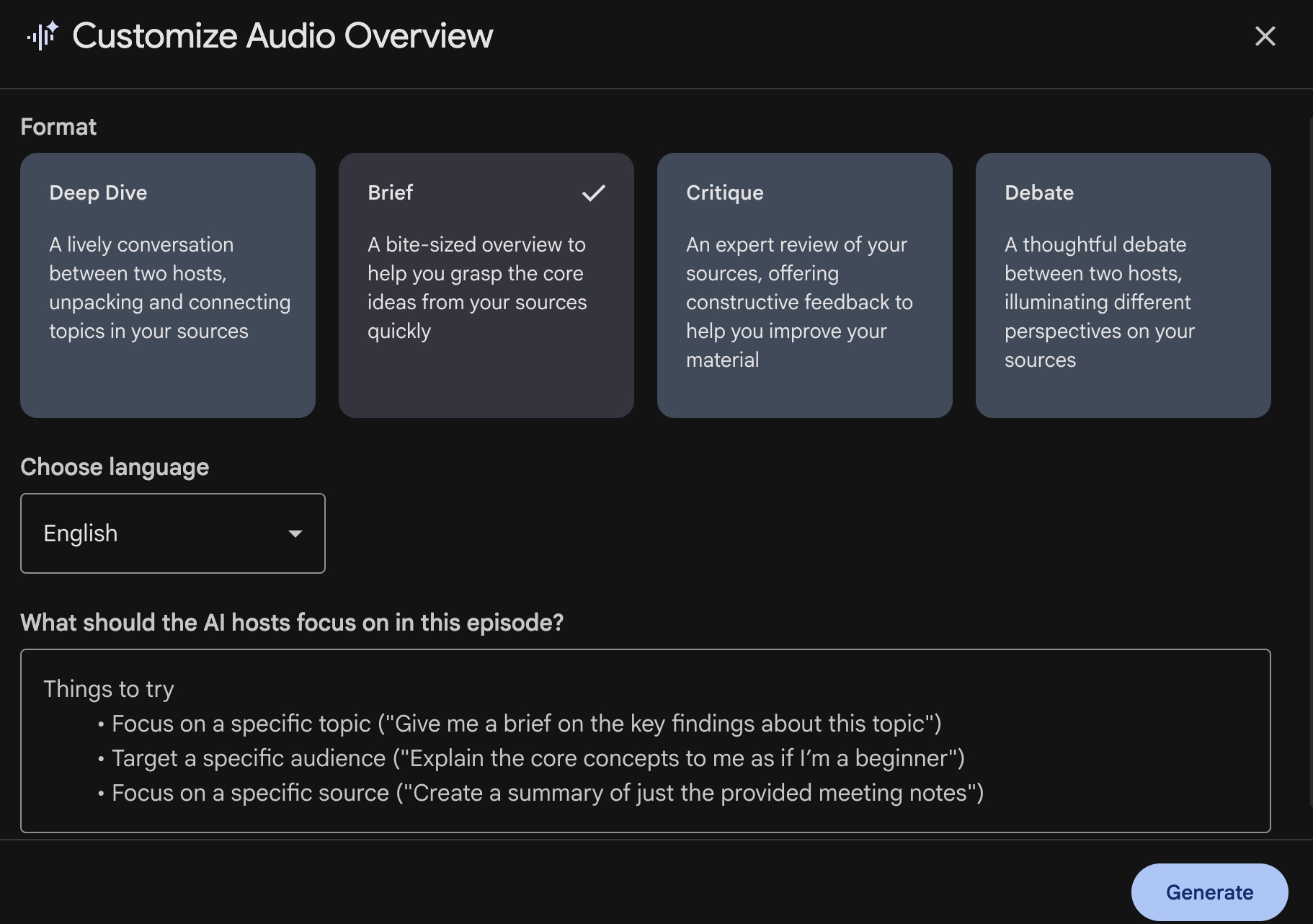This screenshot has width=1313, height=924.
Task: Click the Generate button
Action: coord(1210,892)
